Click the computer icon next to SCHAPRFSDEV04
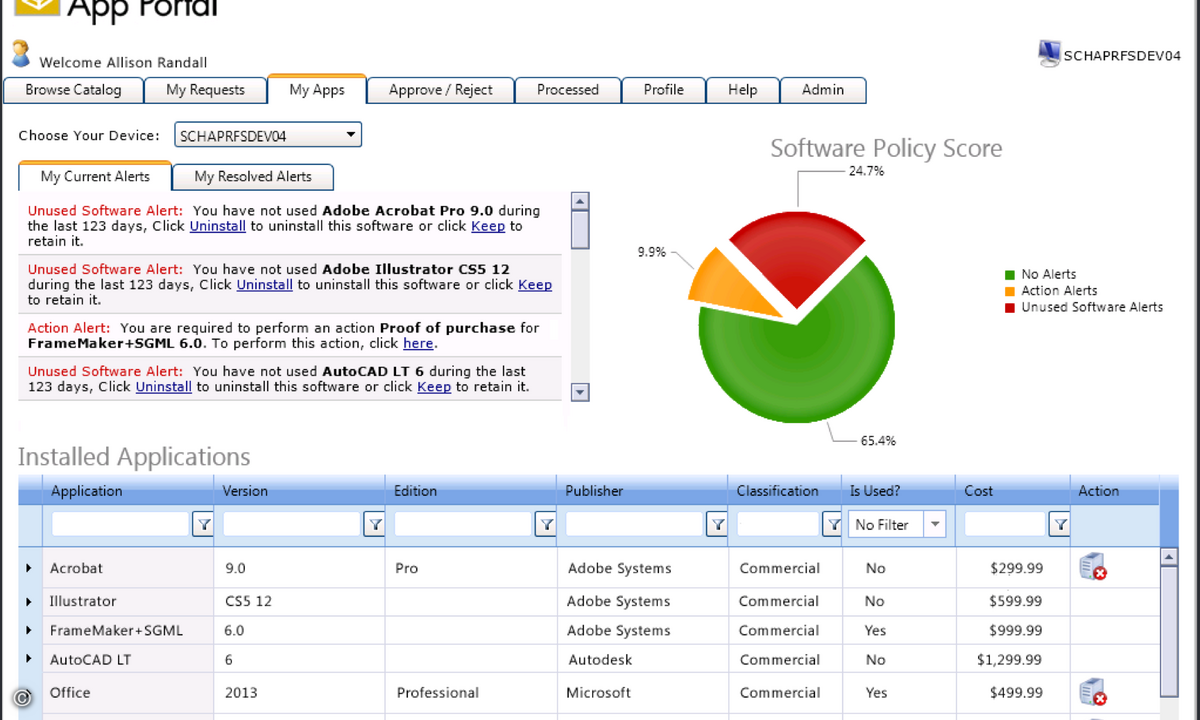 [x=1049, y=54]
